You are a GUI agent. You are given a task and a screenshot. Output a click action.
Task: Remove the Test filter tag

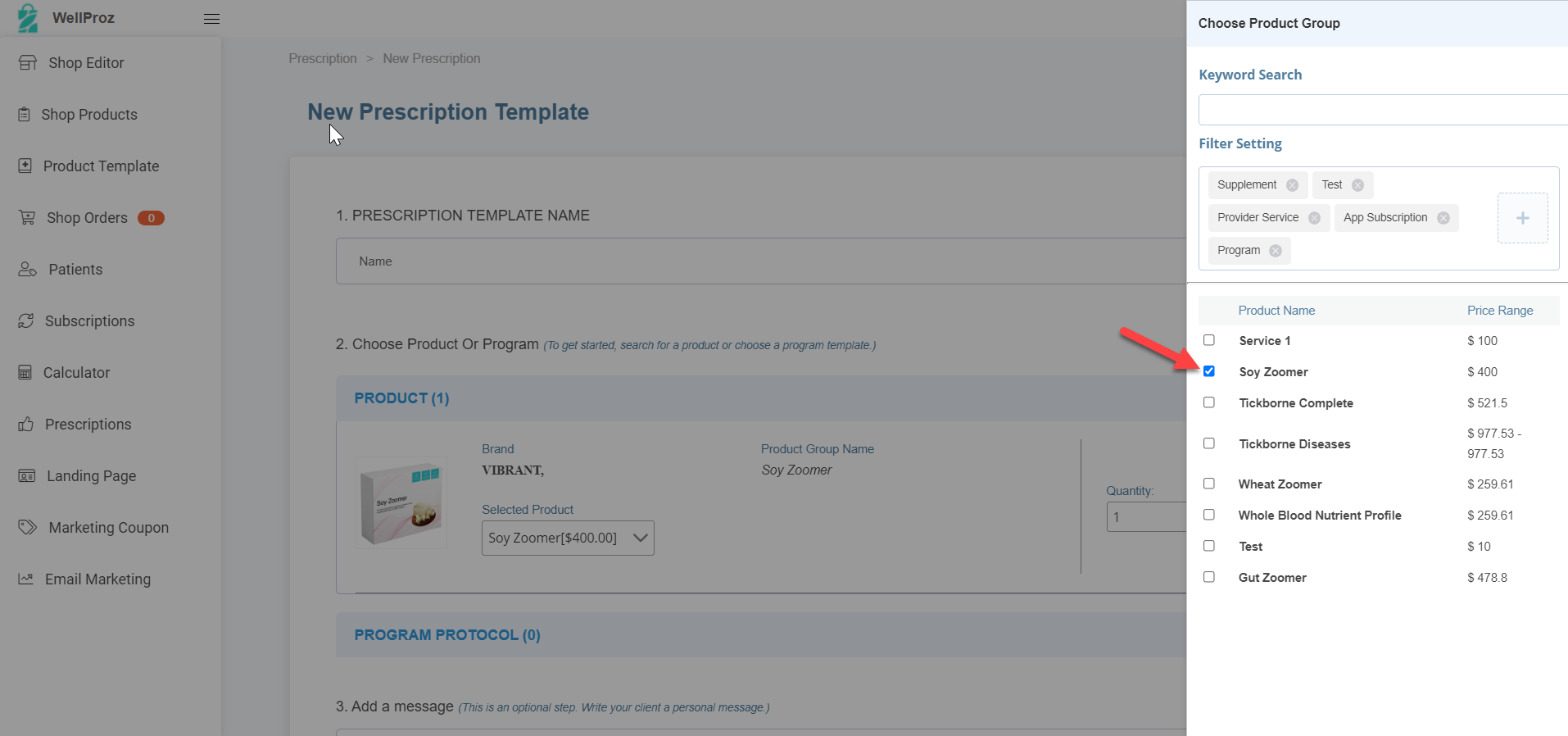coord(1357,185)
